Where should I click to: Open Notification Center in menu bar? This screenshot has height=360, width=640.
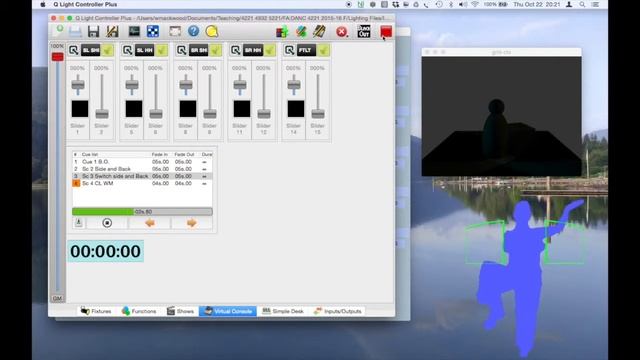pos(595,4)
